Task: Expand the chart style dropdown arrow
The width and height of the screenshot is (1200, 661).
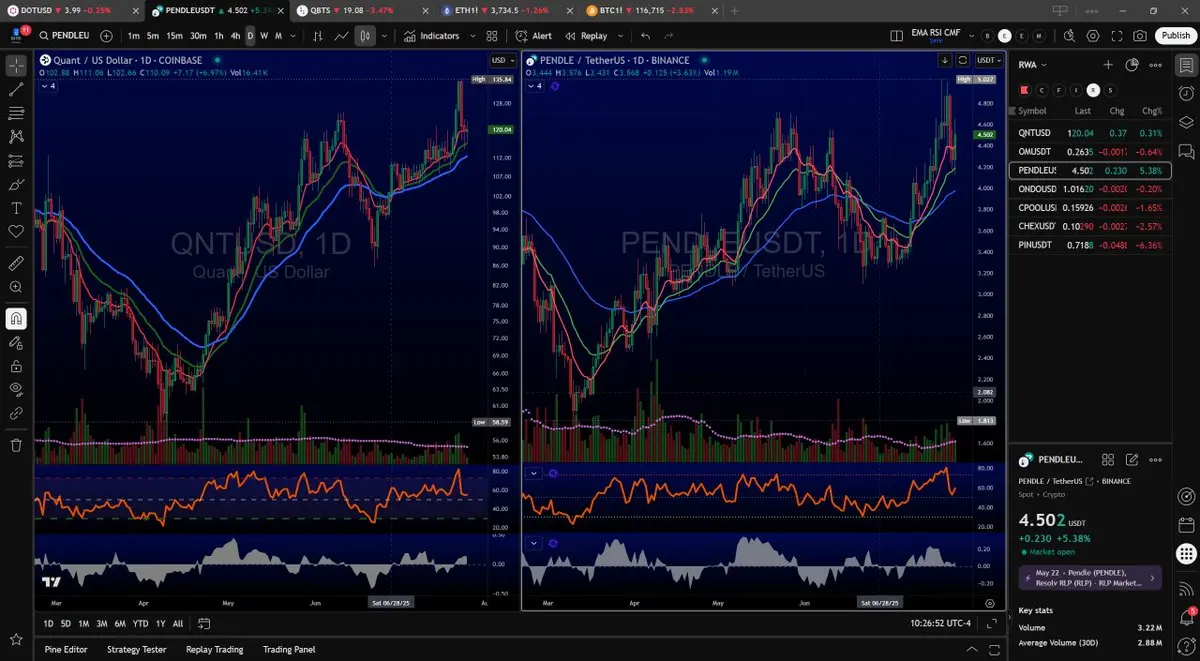Action: coord(384,36)
